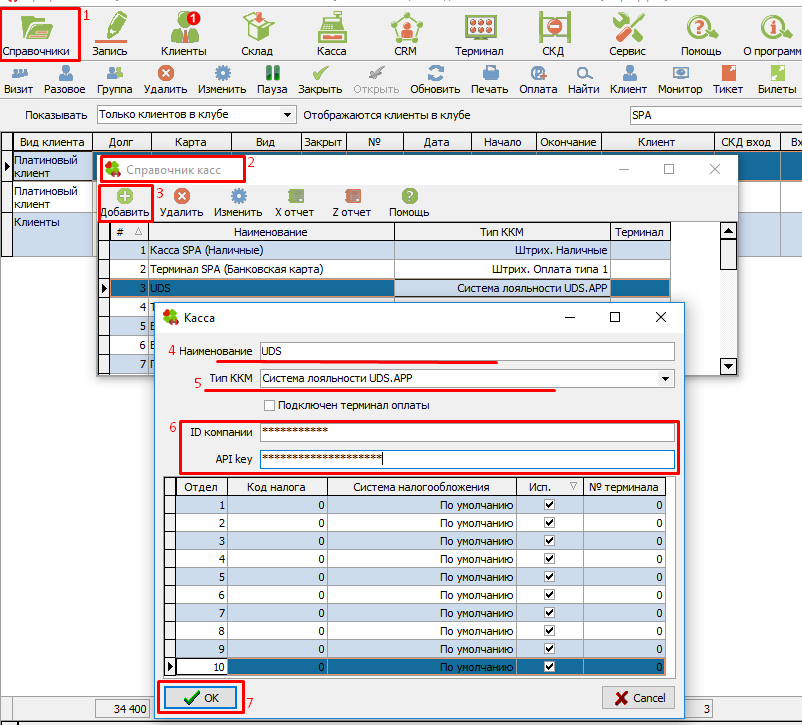Expand the Тип ККМ dropdown
Viewport: 802px width, 725px height.
(665, 379)
